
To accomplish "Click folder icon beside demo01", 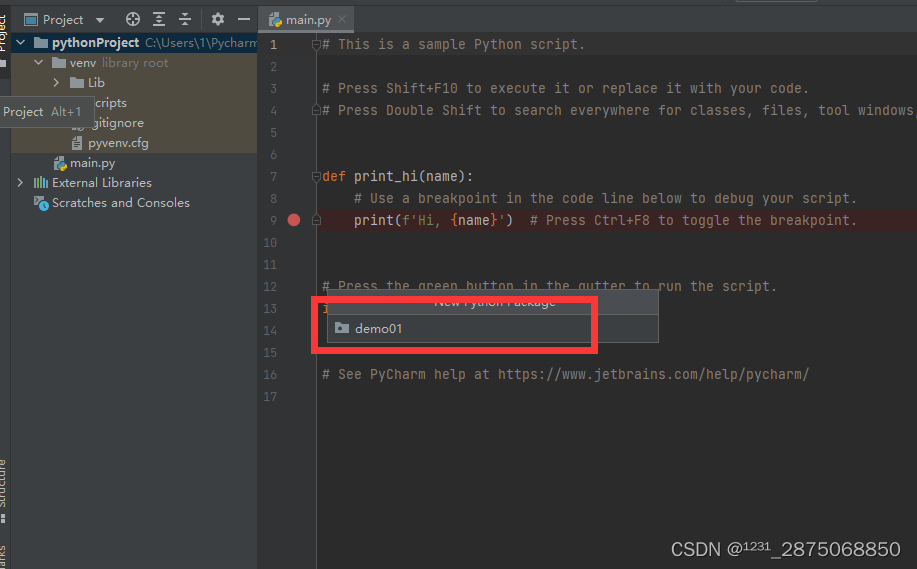I will pyautogui.click(x=342, y=328).
